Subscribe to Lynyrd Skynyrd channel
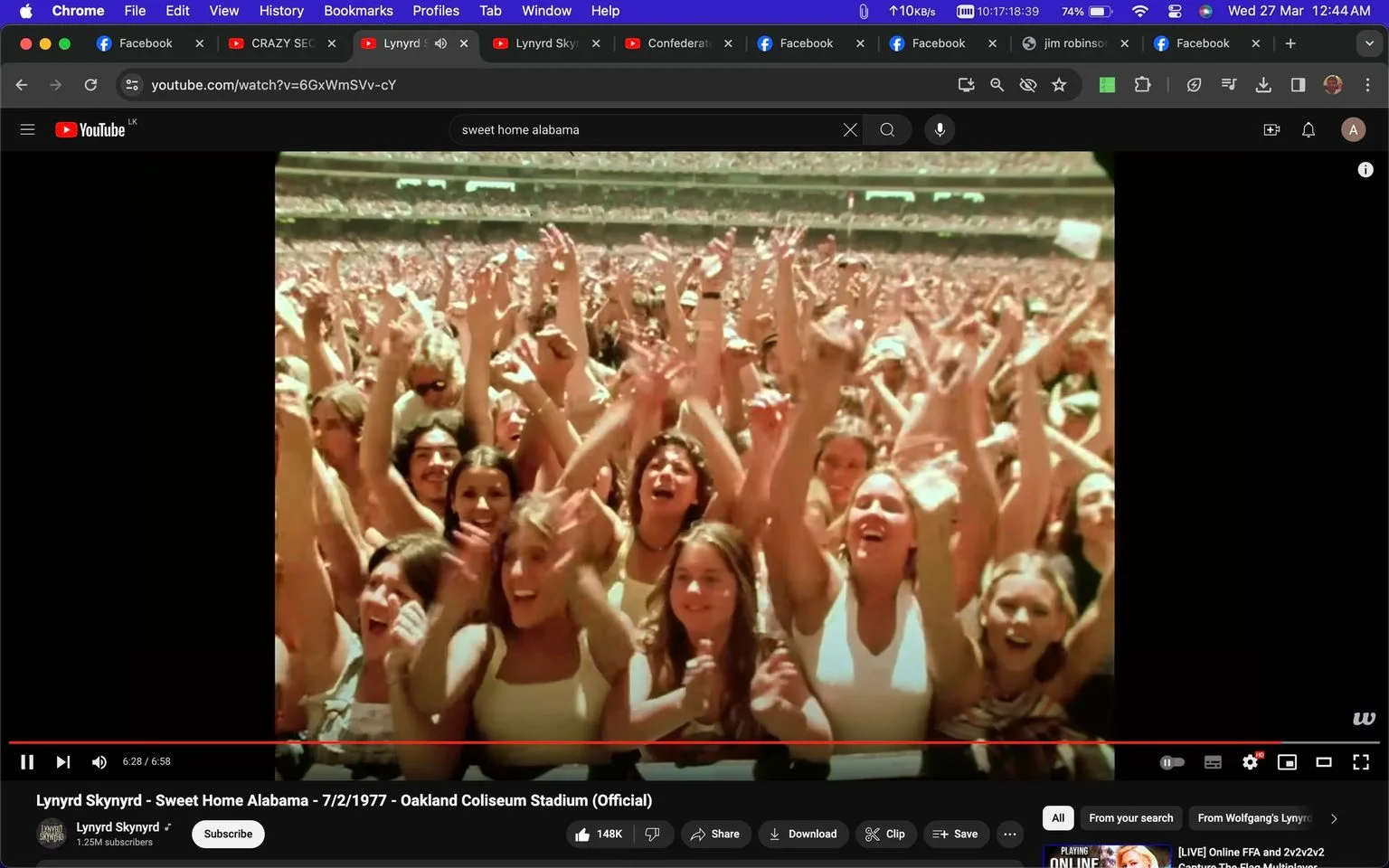 [228, 835]
